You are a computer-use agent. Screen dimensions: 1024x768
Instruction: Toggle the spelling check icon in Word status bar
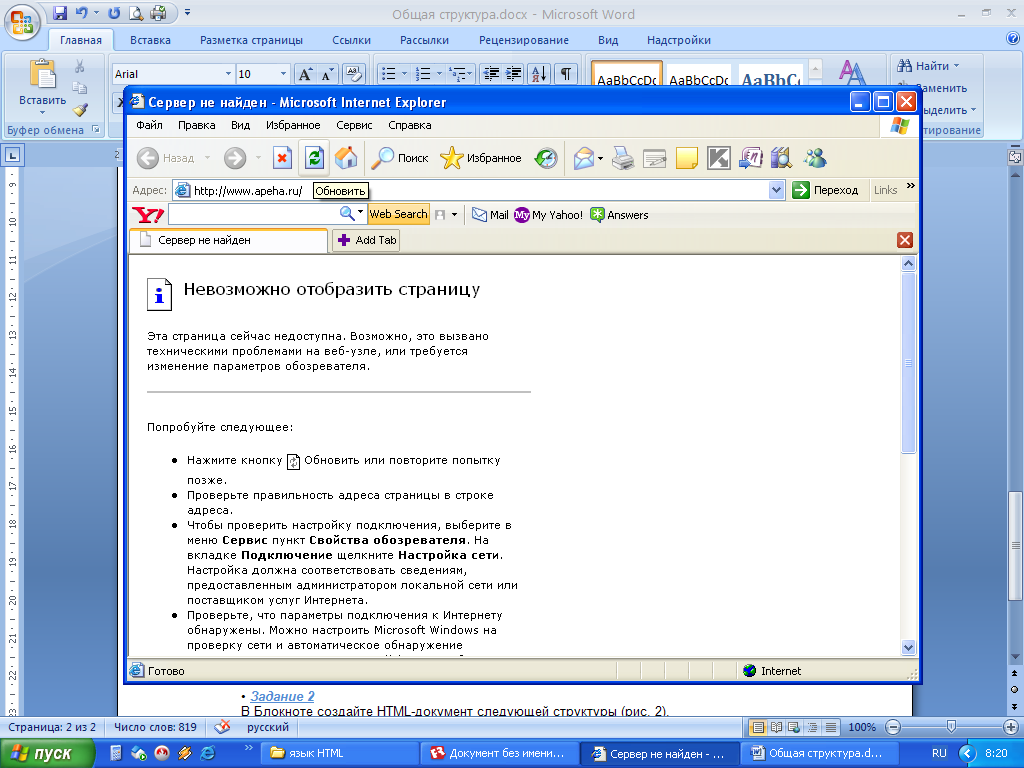223,726
